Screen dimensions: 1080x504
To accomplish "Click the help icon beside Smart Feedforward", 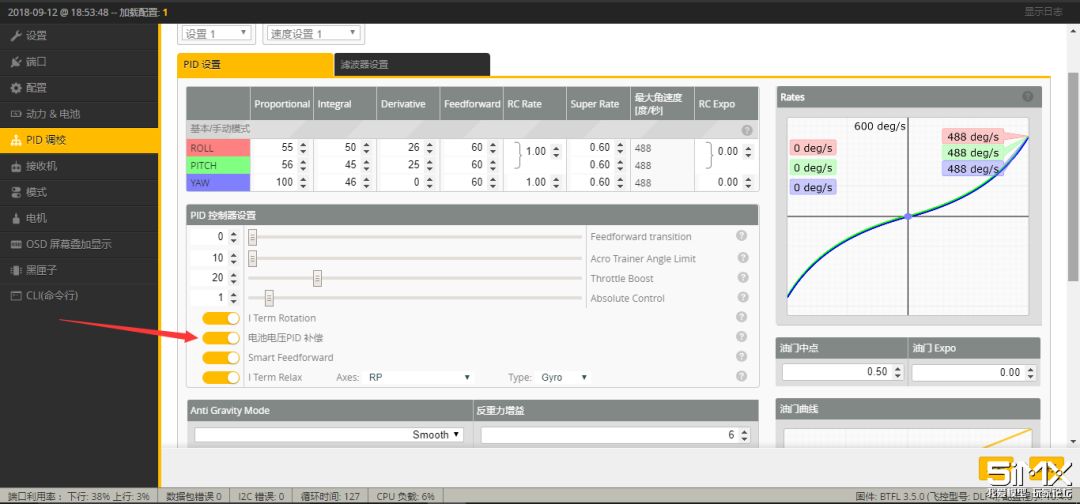I will click(x=742, y=357).
